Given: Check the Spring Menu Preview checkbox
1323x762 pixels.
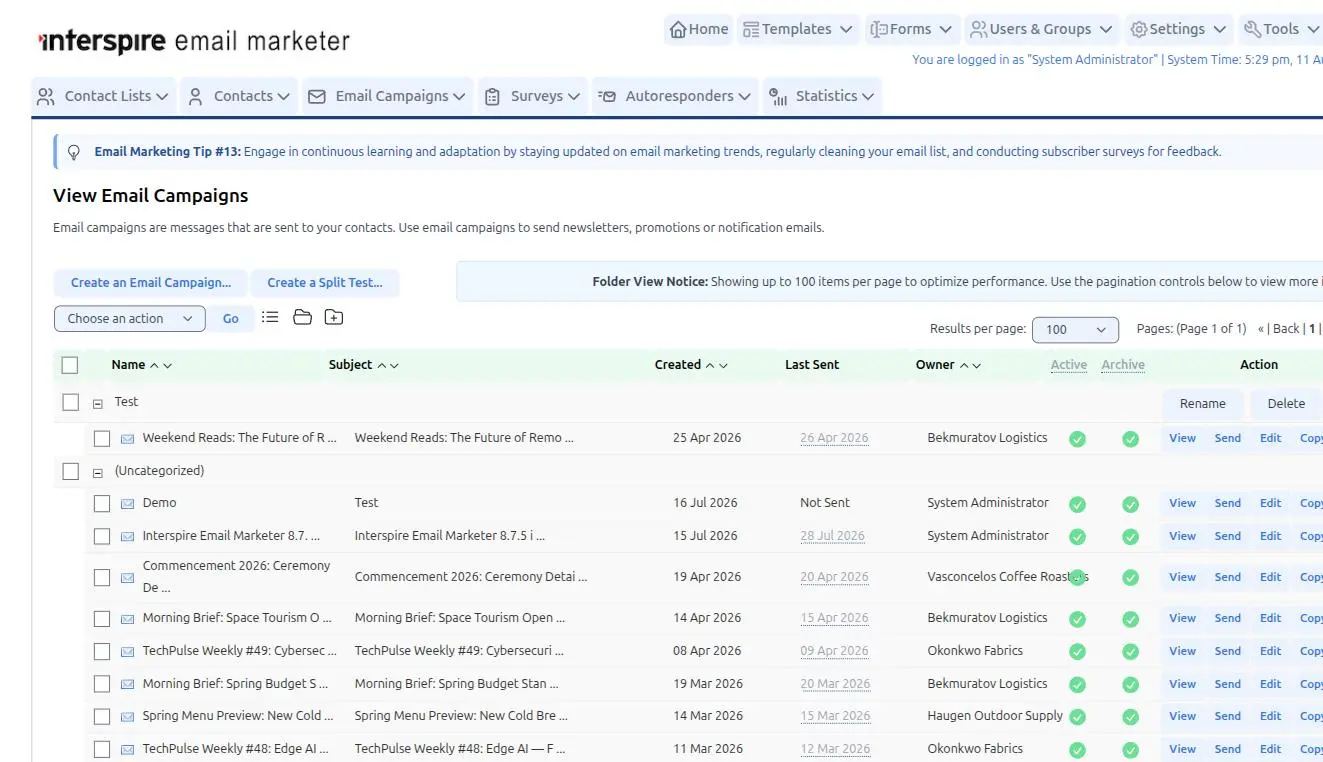Looking at the screenshot, I should 102,716.
